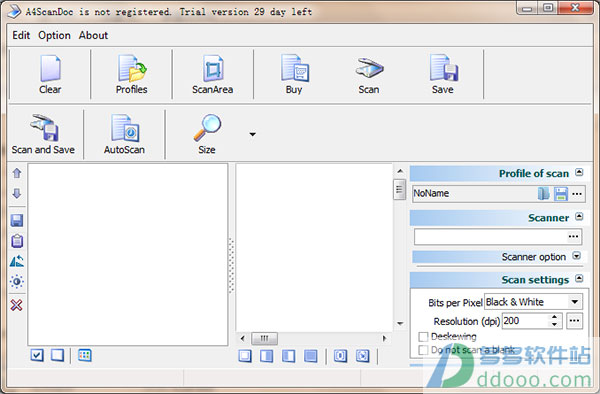
Task: Click the vertical scrollbar thumb beside preview
Action: click(x=399, y=189)
